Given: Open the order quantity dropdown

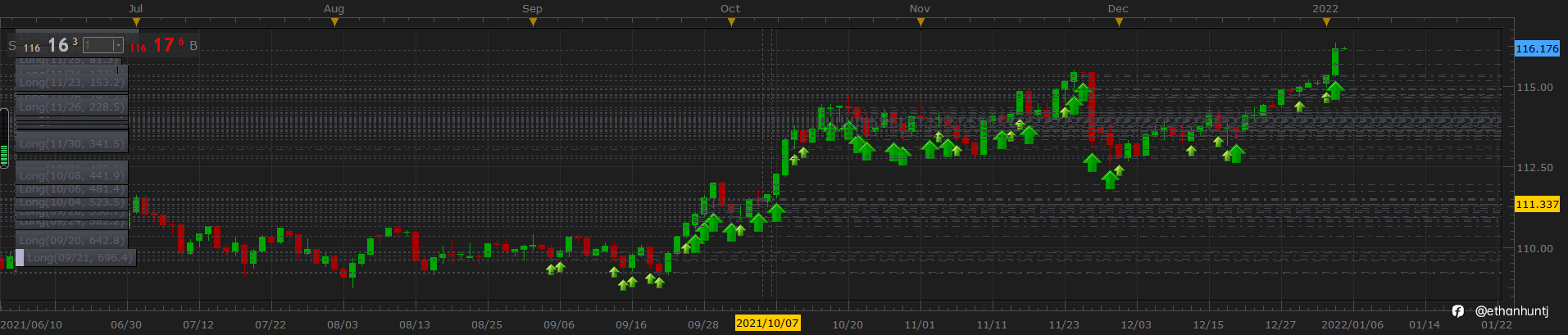Looking at the screenshot, I should [x=118, y=45].
